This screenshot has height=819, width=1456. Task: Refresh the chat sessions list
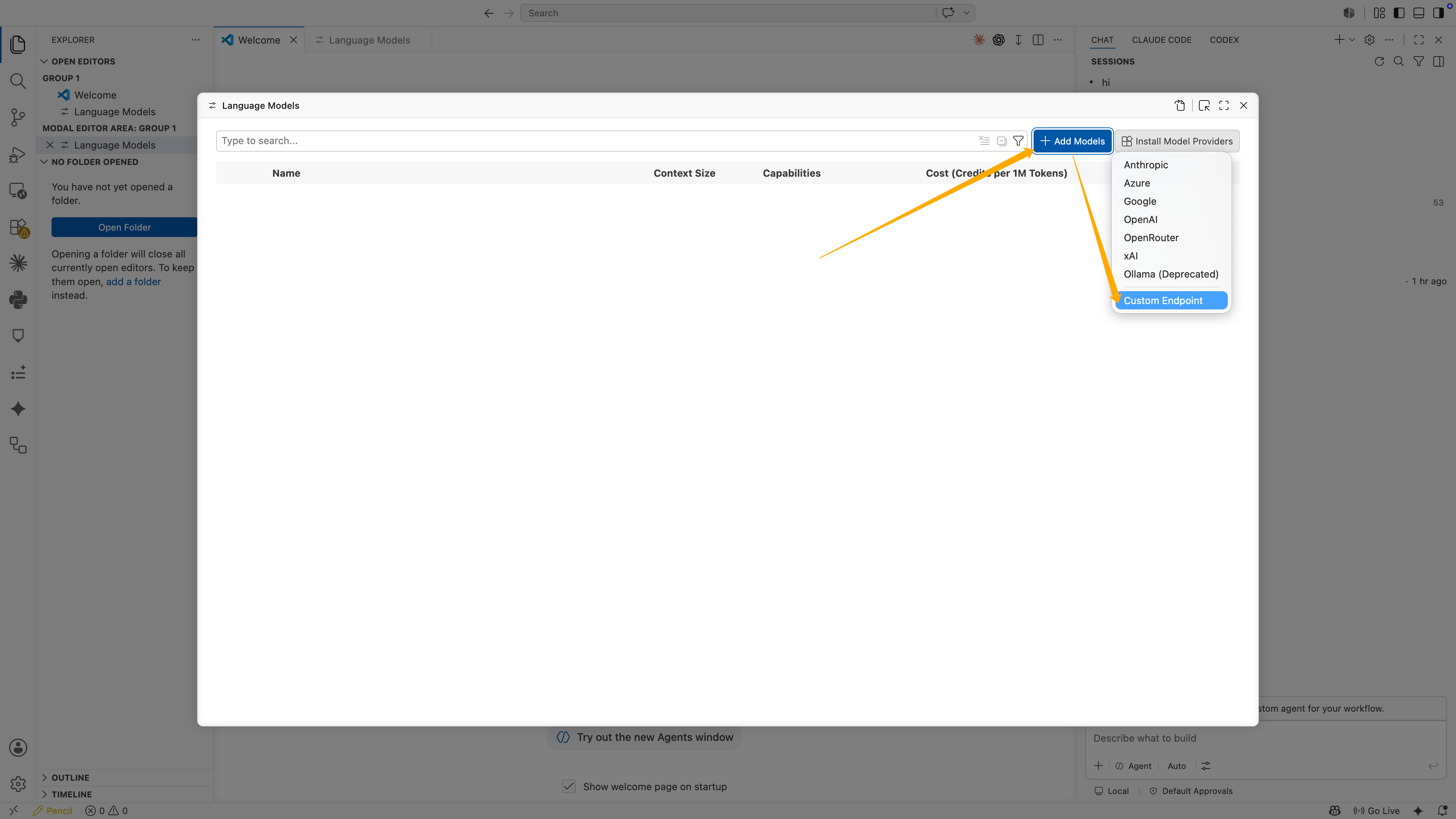coord(1379,61)
